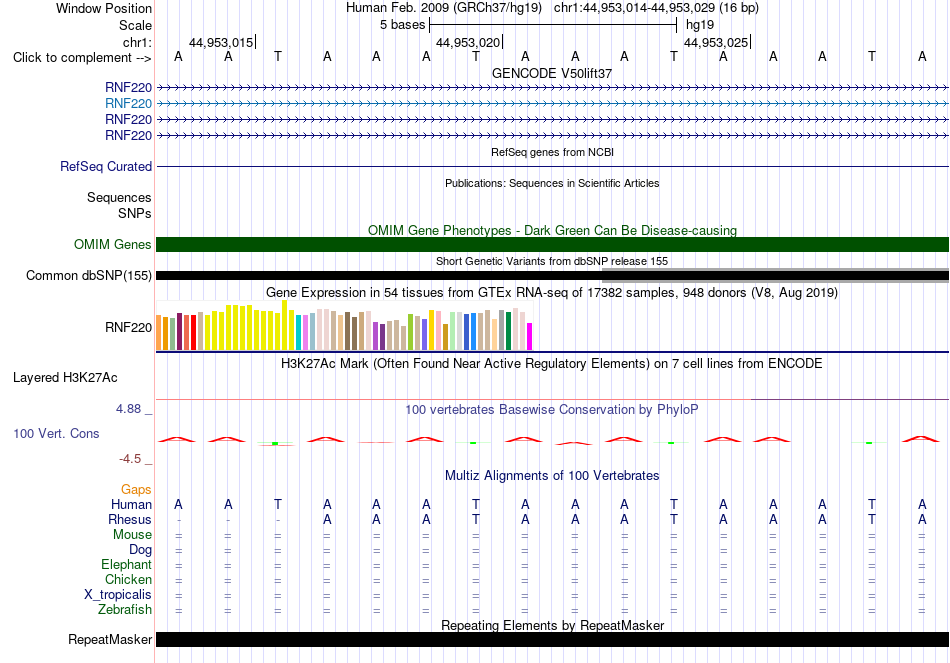Click '100 vertebrates Basewise Conservation by PhyloP' title

[552, 410]
